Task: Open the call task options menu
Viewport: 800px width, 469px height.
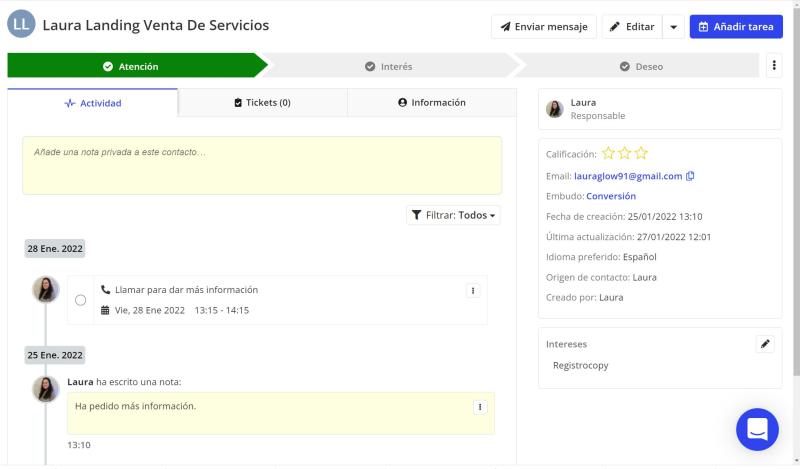Action: click(x=473, y=290)
